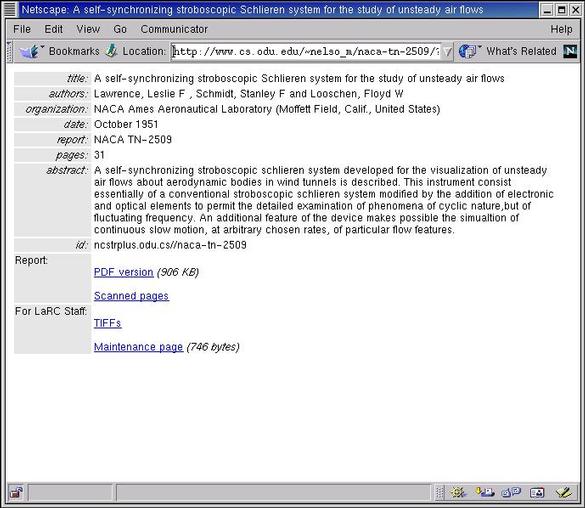
Task: Click the security lock icon in status bar
Action: [16, 493]
